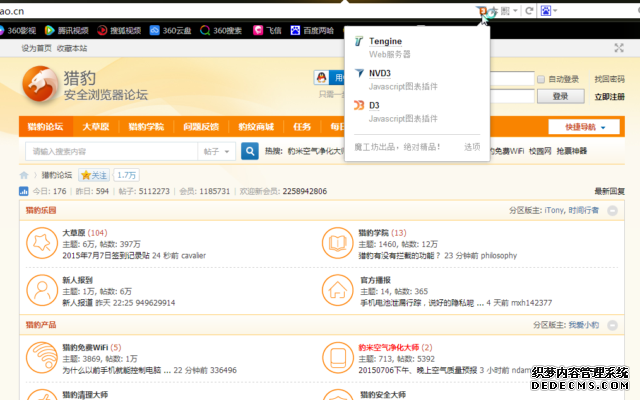Screen dimensions: 640x400
Task: Click the 官方播报 house forum icon
Action: (338, 290)
